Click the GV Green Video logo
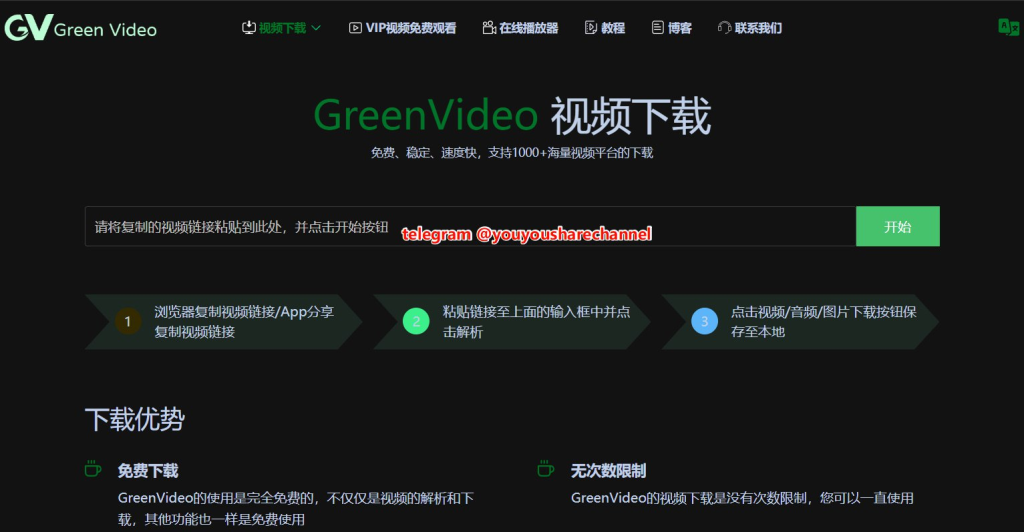The image size is (1024, 532). [80, 28]
